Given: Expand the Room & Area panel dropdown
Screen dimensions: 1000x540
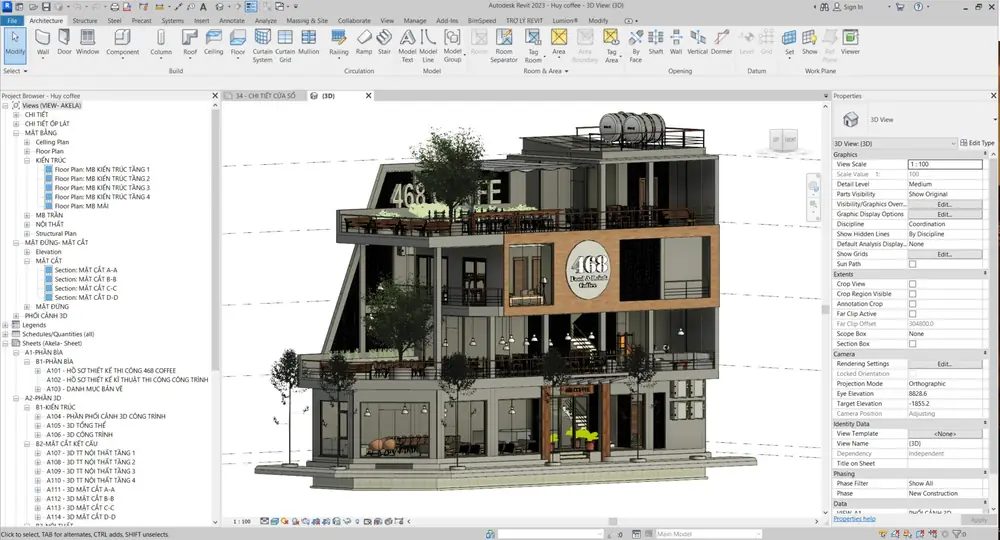Looking at the screenshot, I should [546, 71].
